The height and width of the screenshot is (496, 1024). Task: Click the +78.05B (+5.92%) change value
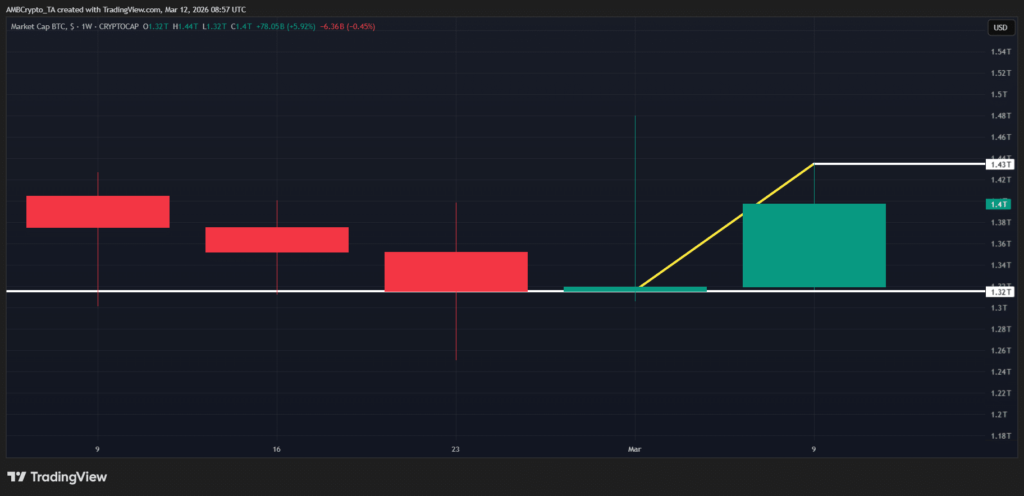[x=286, y=27]
